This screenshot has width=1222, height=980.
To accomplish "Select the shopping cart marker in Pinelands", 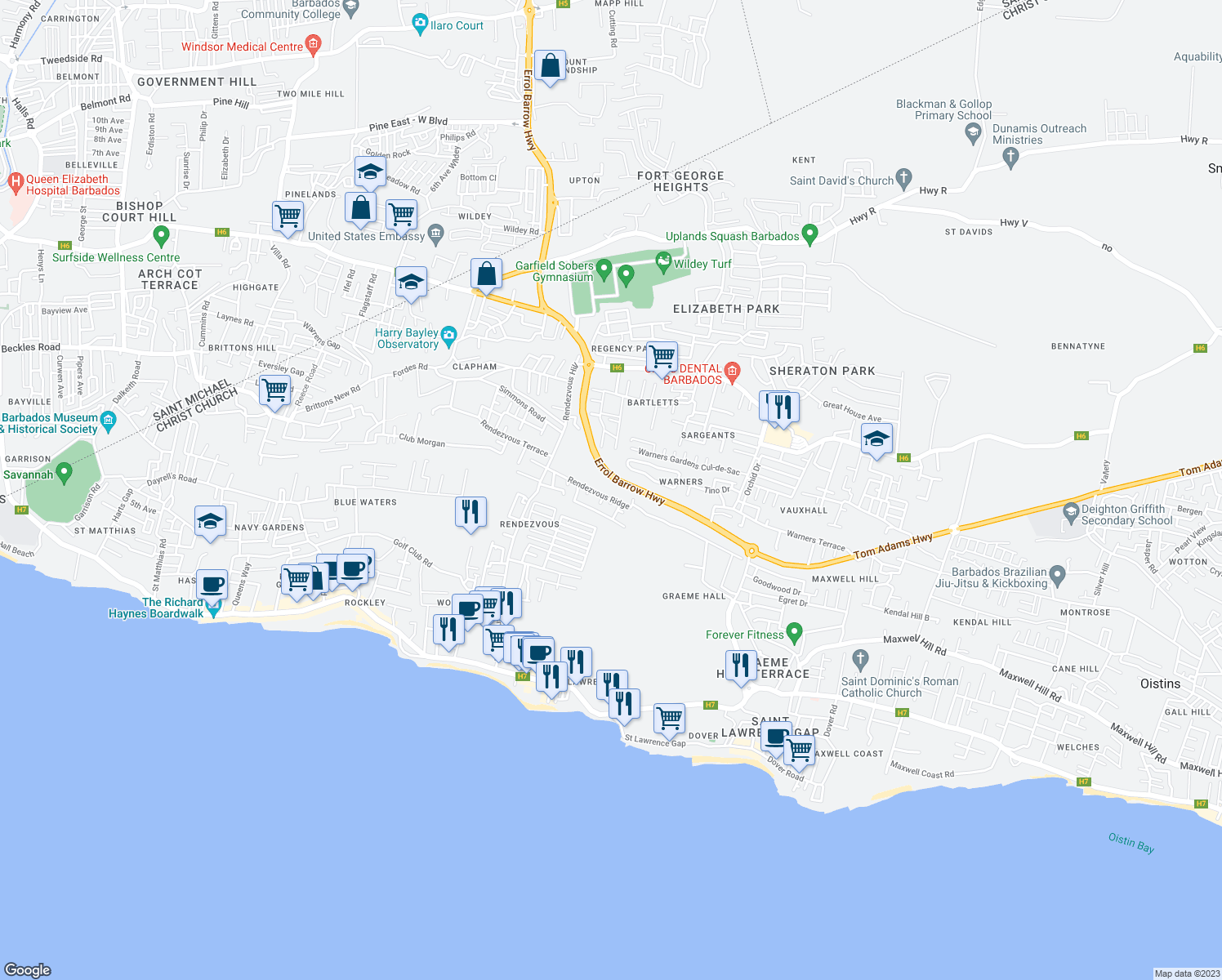I will [288, 216].
